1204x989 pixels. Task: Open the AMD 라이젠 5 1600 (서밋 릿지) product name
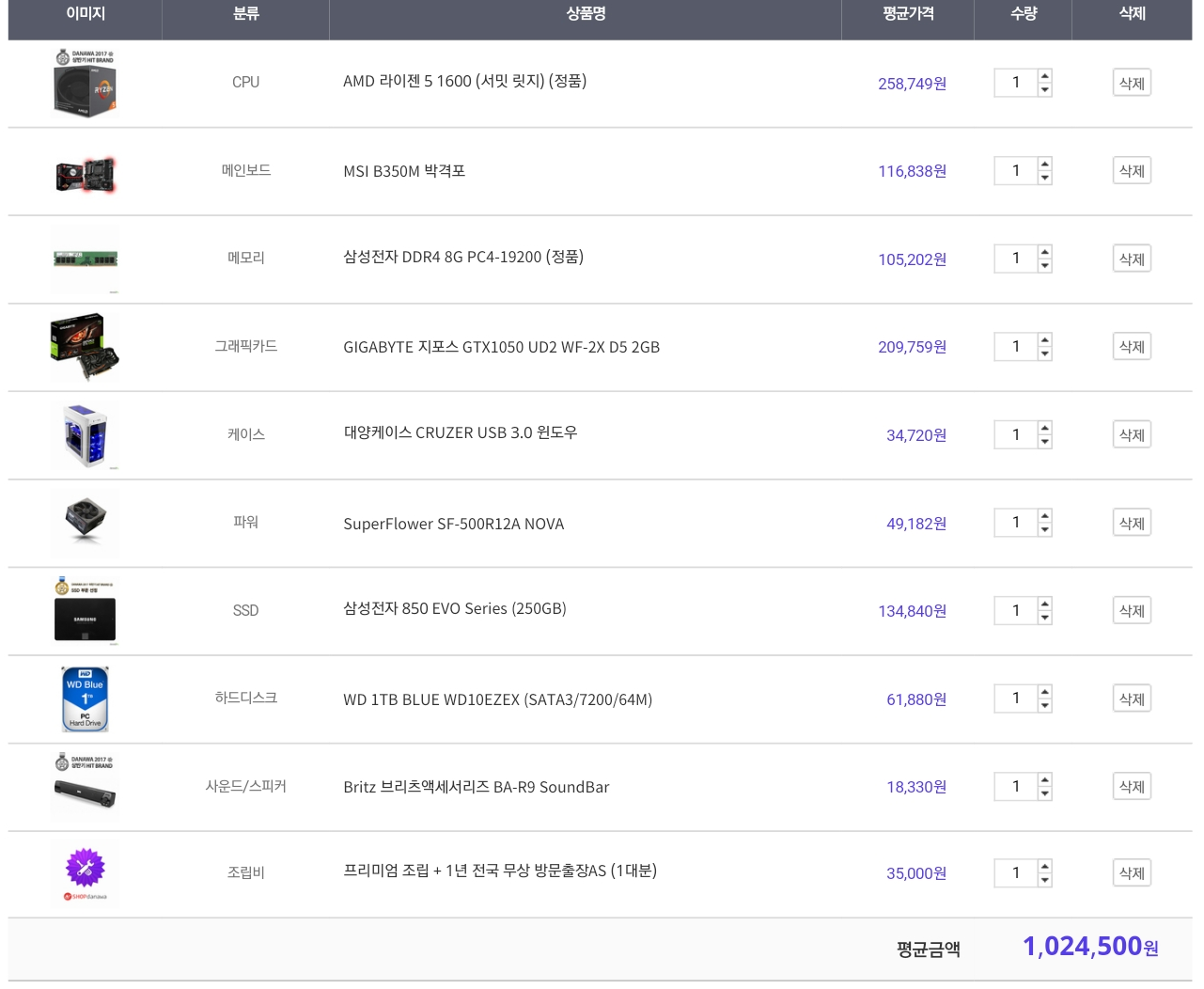pyautogui.click(x=464, y=81)
